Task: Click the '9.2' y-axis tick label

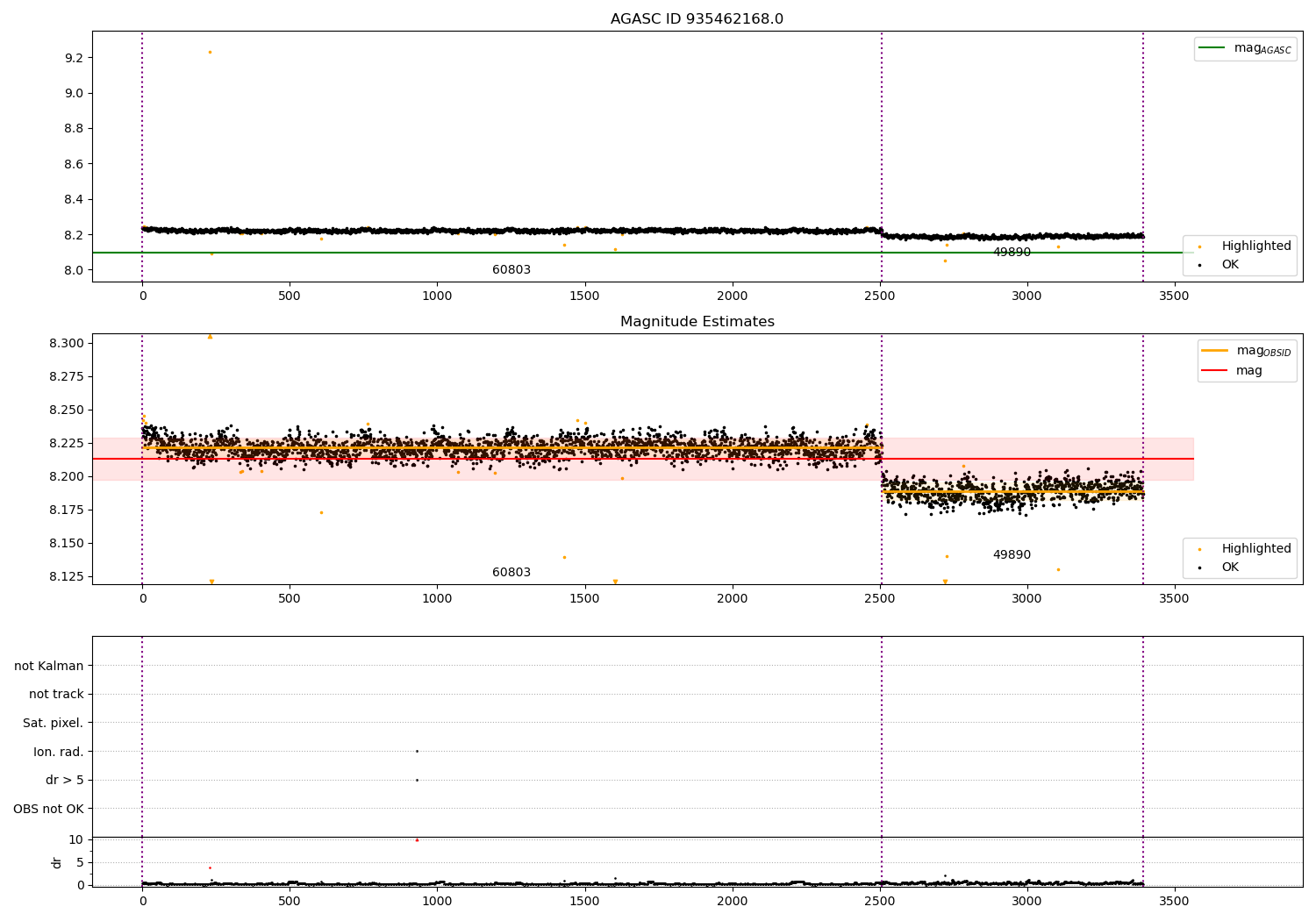Action: [73, 58]
